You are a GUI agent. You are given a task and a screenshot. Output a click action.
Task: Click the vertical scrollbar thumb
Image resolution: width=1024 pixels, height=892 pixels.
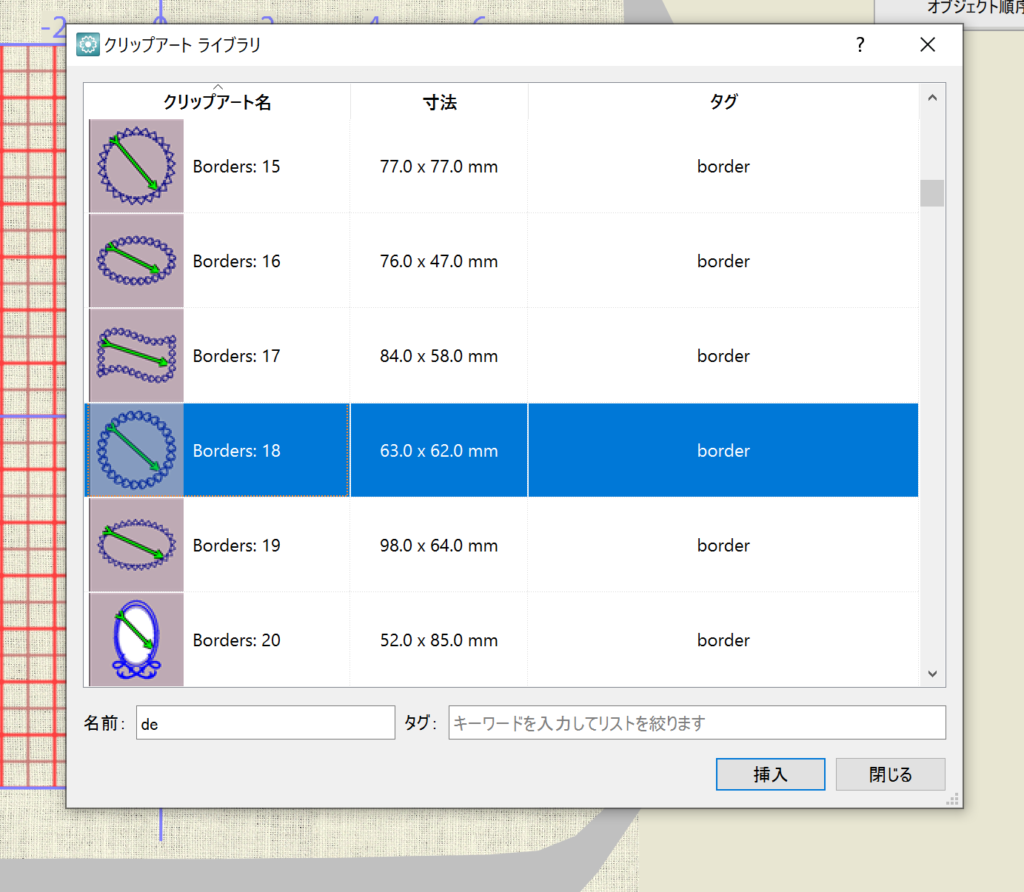click(932, 193)
